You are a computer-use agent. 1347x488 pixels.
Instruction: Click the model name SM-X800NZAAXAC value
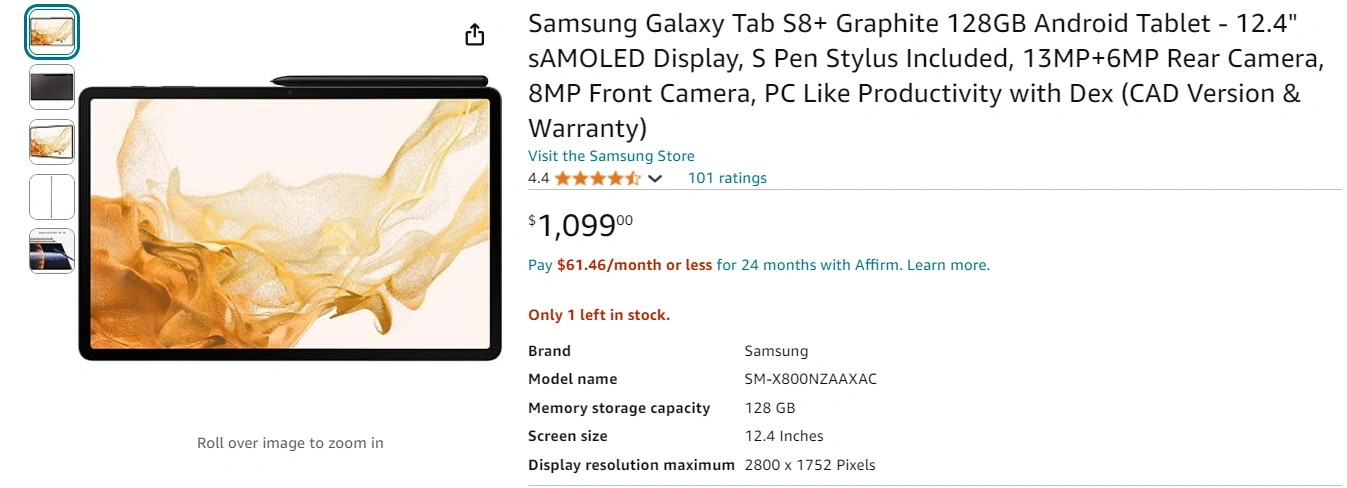810,379
